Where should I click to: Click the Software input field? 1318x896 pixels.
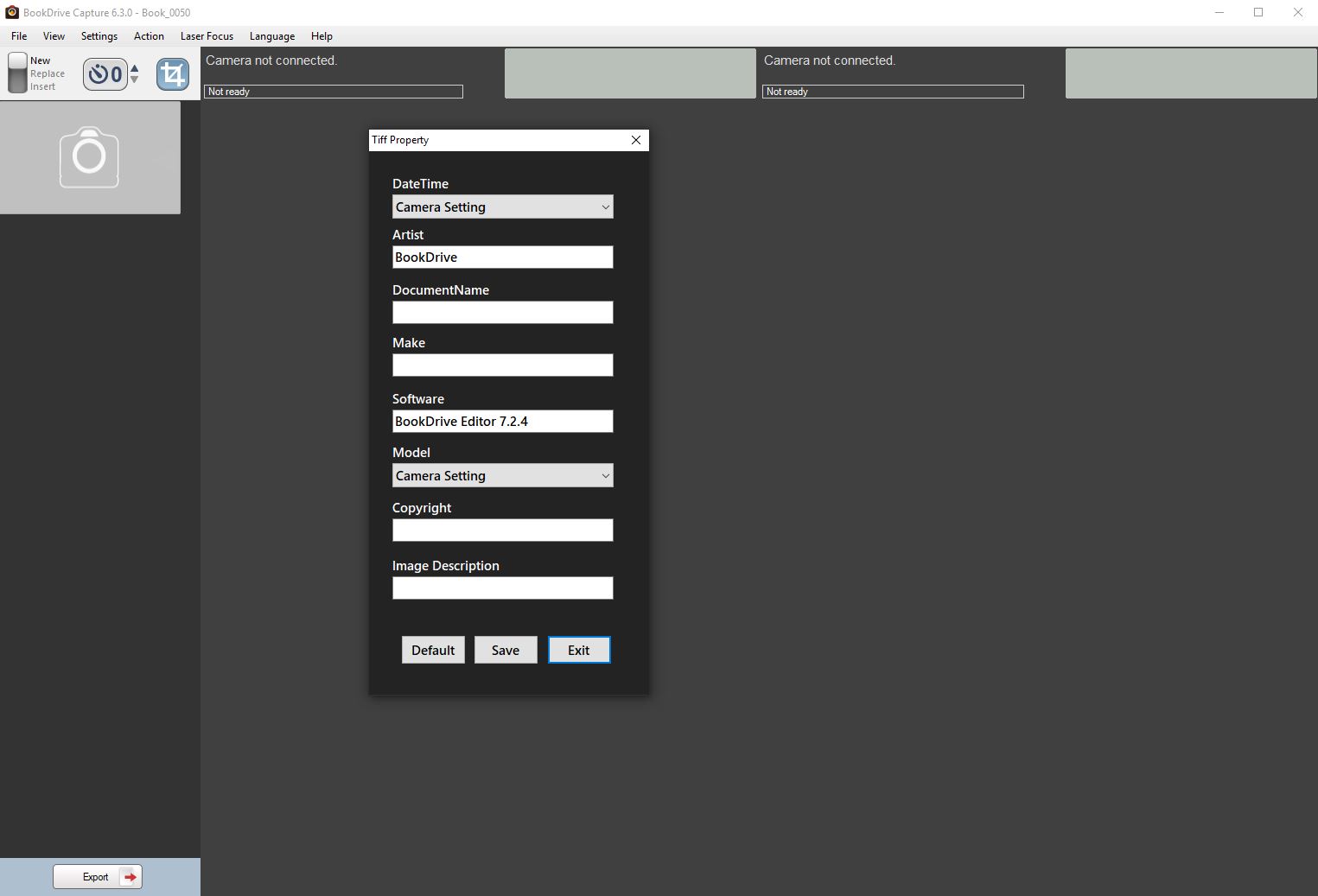pos(503,421)
